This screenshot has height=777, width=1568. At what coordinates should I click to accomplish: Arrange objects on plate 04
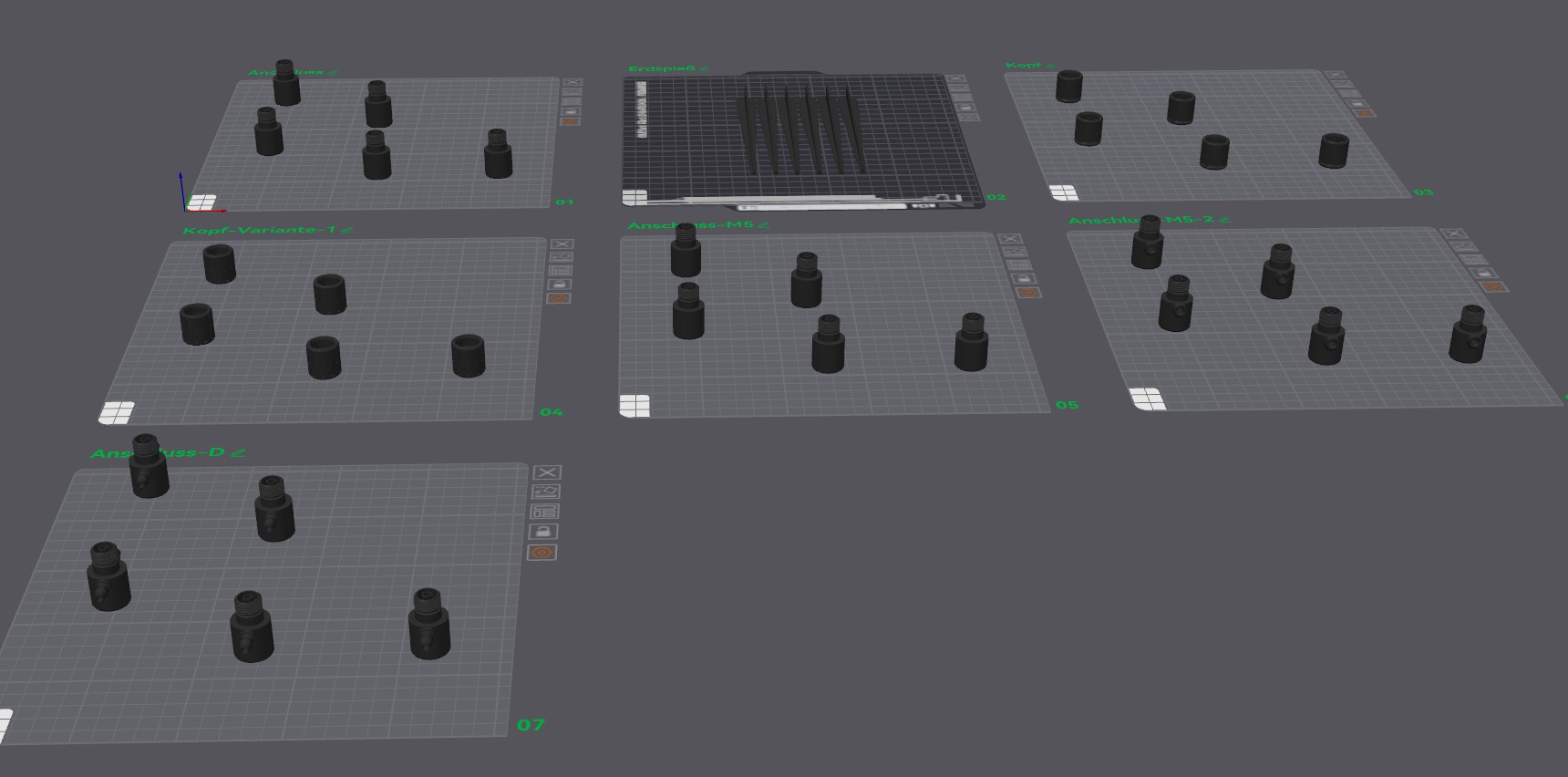[x=560, y=271]
